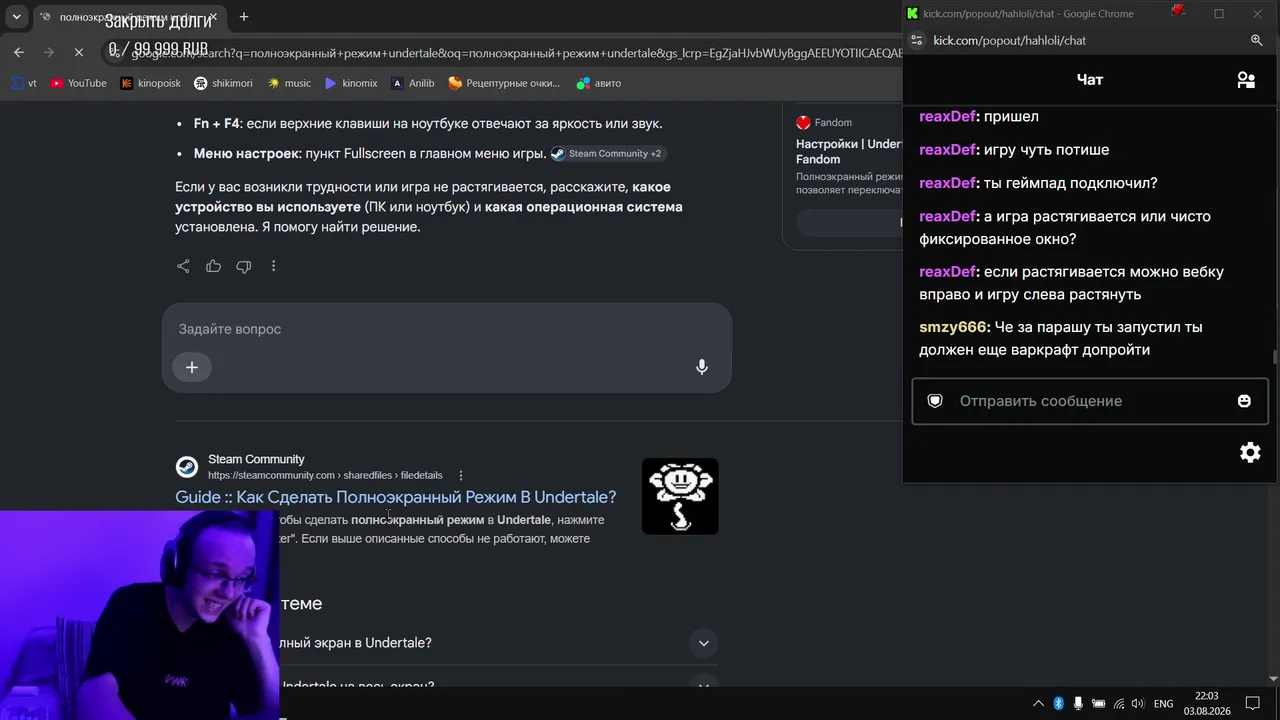Open the shikimori bookmark
The image size is (1280, 720).
pos(223,83)
